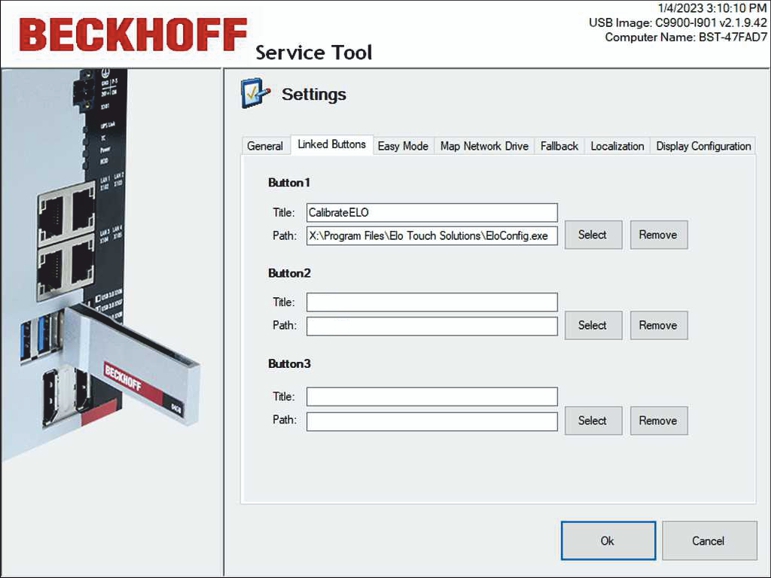
Task: Go to Map Network Drive tab
Action: coord(484,146)
